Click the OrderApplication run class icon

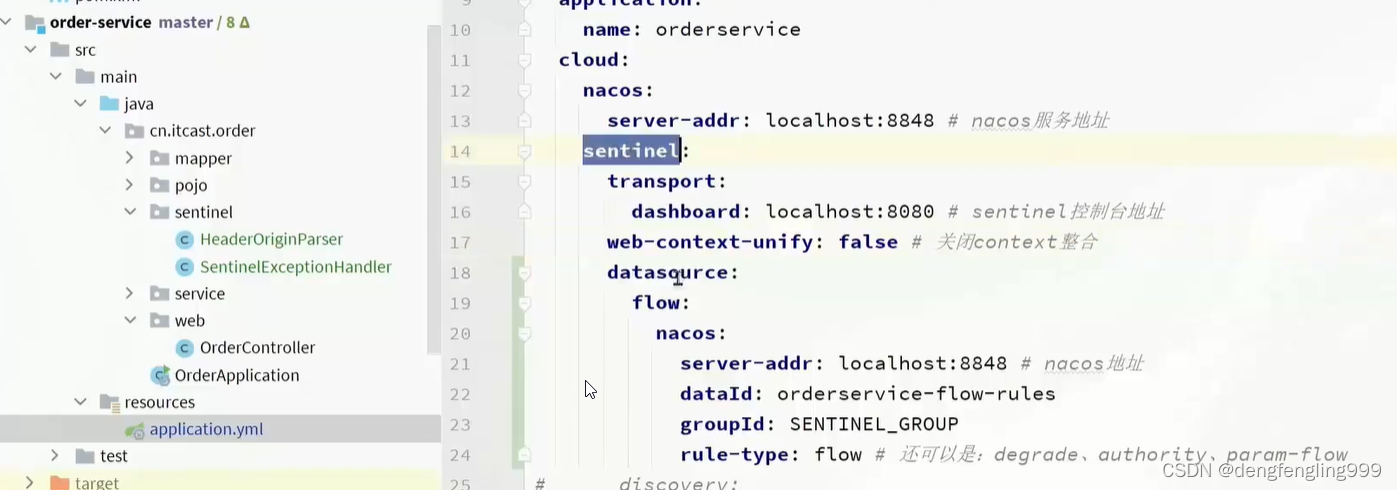[x=160, y=376]
